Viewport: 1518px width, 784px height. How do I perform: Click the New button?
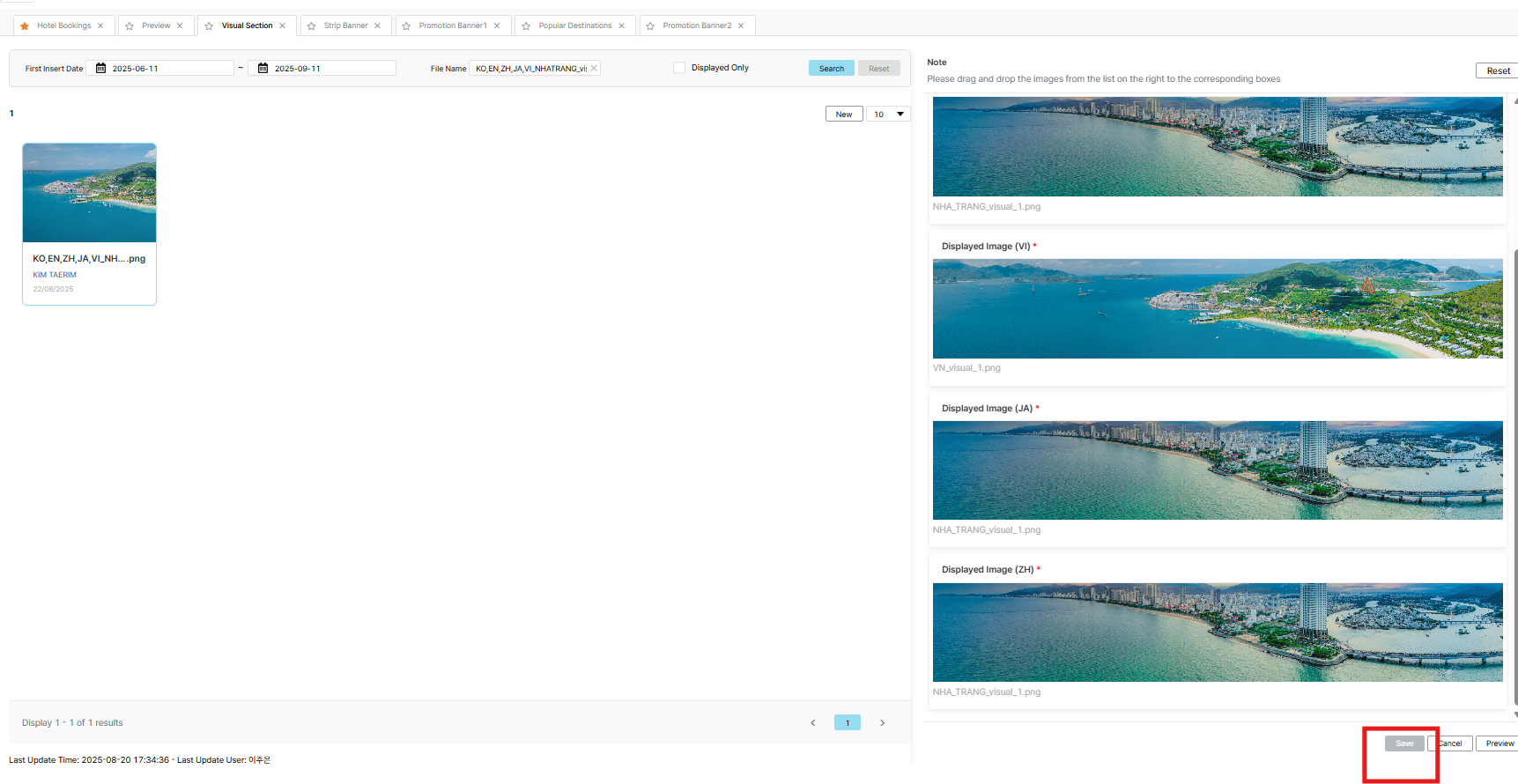point(844,115)
